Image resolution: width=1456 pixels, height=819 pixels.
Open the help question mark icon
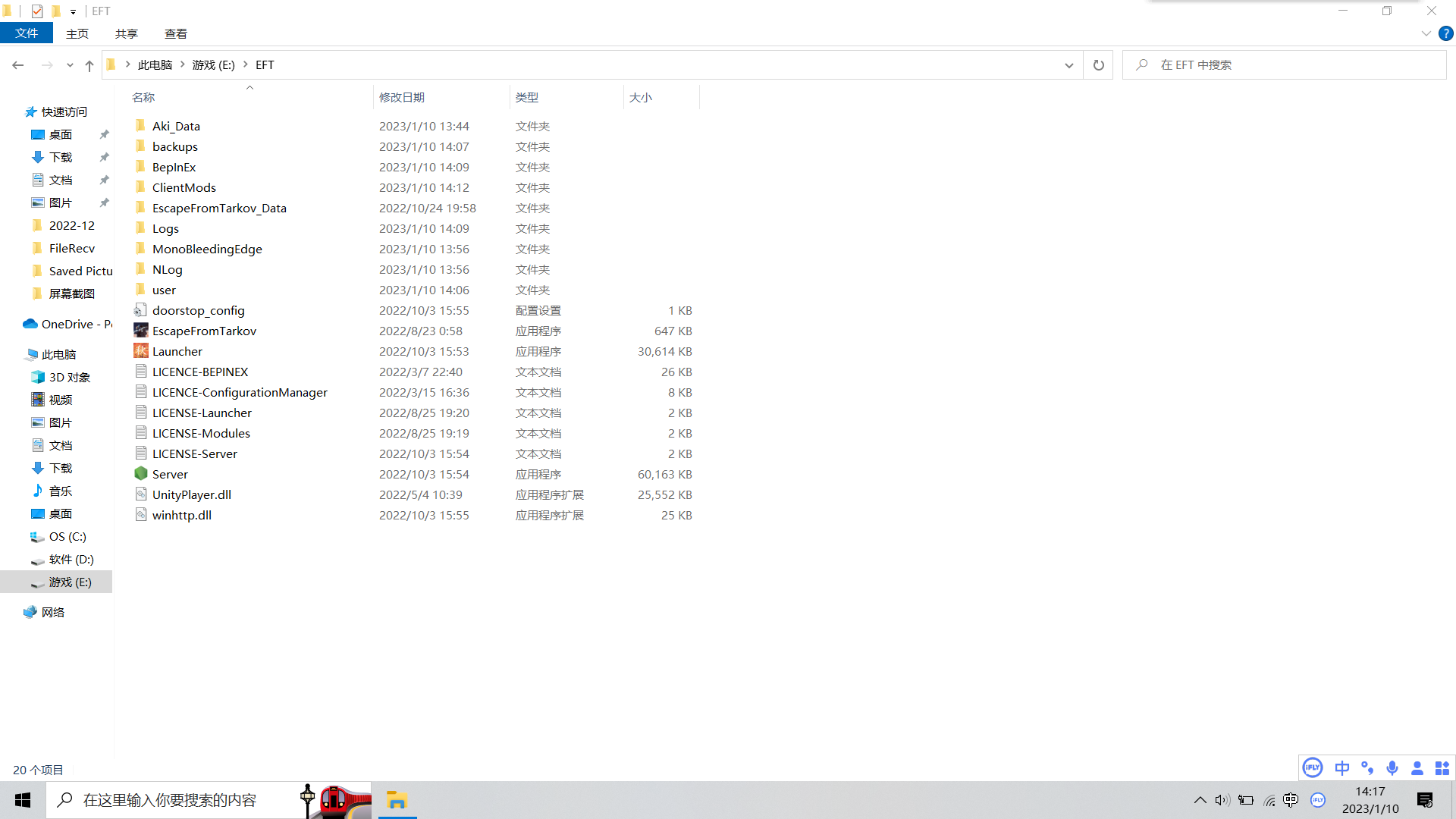tap(1446, 33)
